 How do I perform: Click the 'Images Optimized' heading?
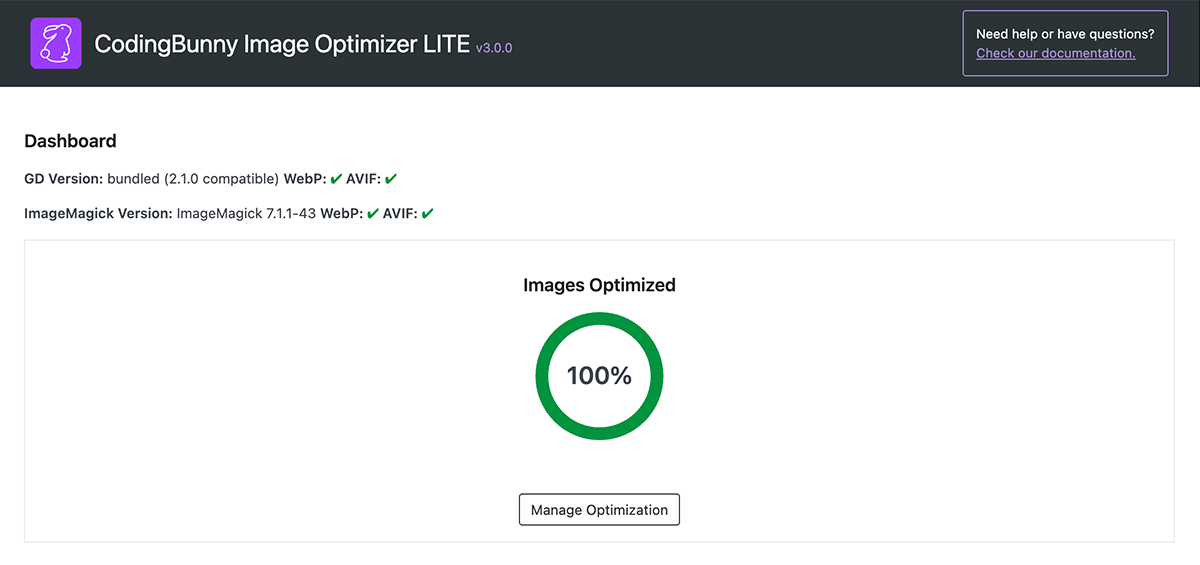[599, 285]
